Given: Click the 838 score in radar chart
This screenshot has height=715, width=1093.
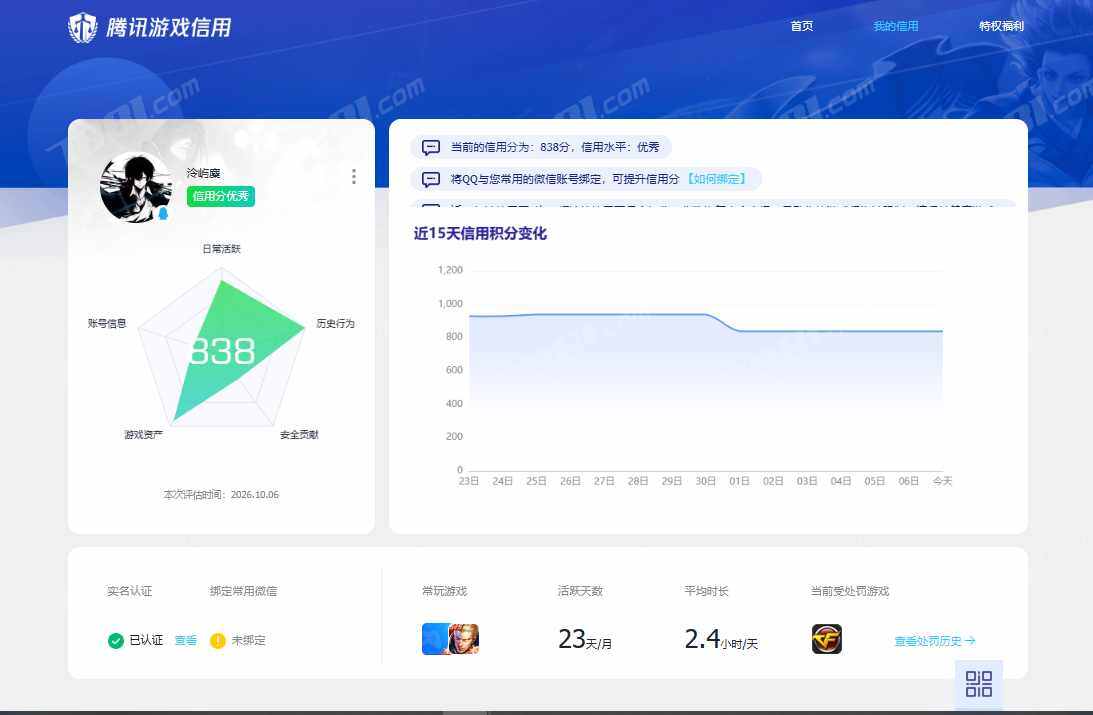Looking at the screenshot, I should click(222, 351).
